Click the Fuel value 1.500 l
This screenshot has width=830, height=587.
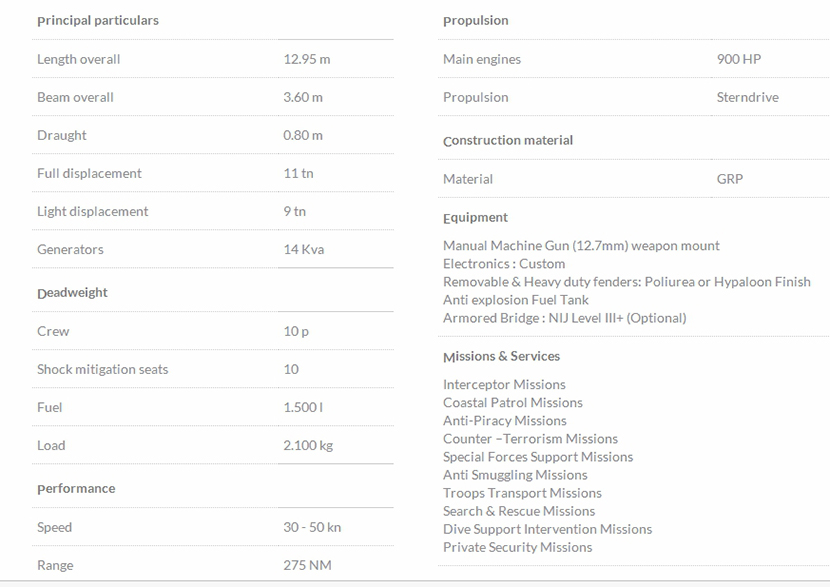[303, 408]
